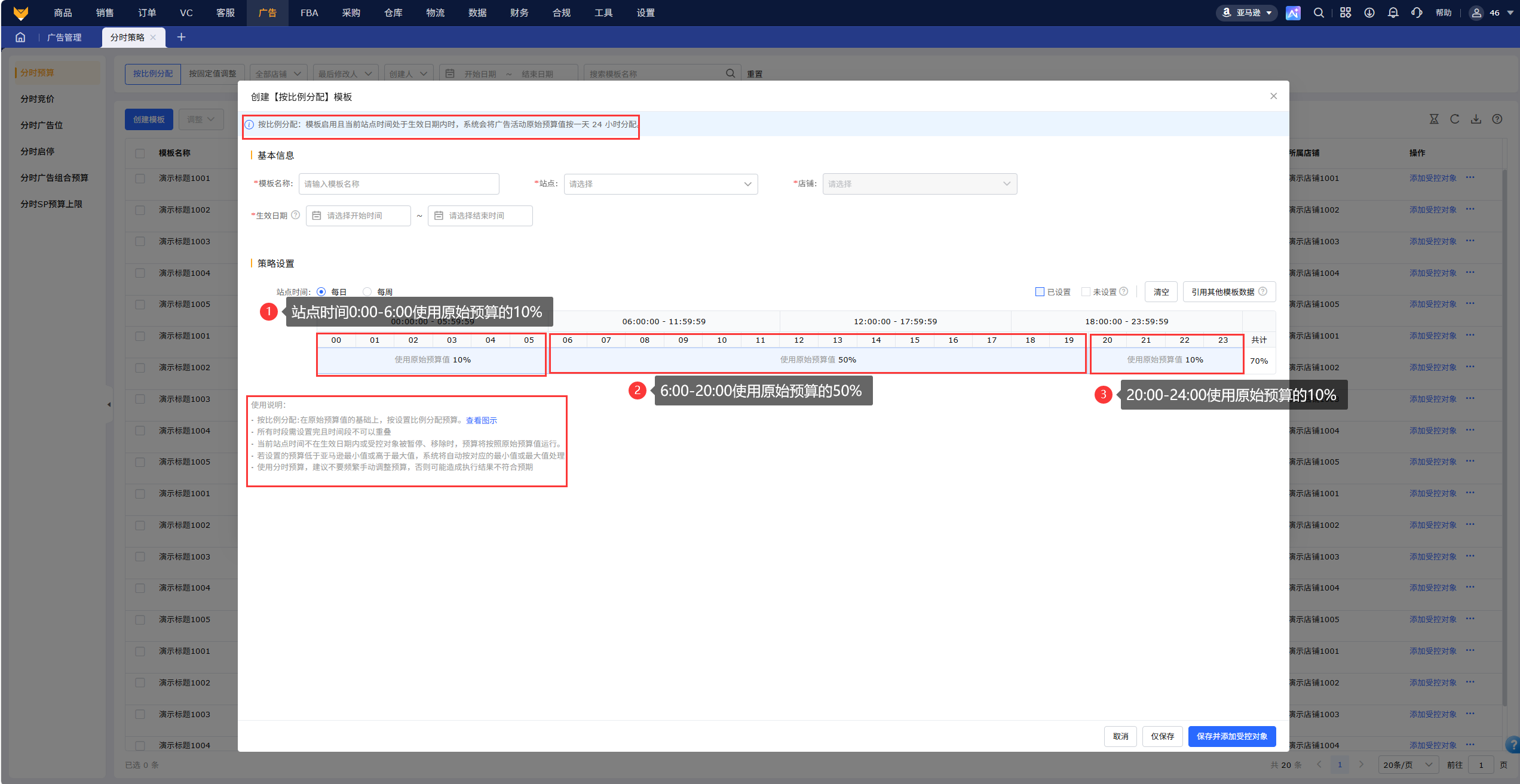Tick the checkbox for 演示标题1001 first row
Viewport: 1520px width, 784px height.
point(140,178)
